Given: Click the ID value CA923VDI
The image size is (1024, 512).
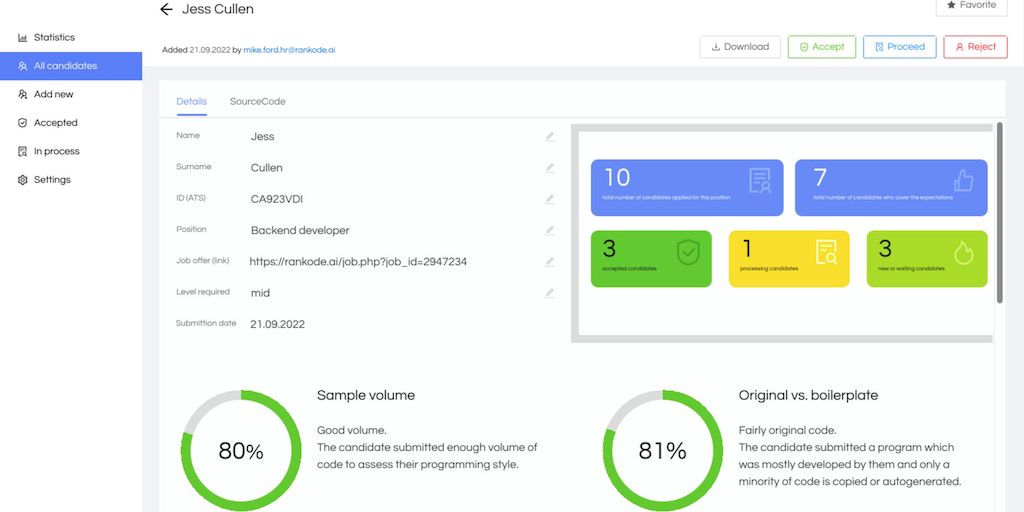Looking at the screenshot, I should 277,199.
